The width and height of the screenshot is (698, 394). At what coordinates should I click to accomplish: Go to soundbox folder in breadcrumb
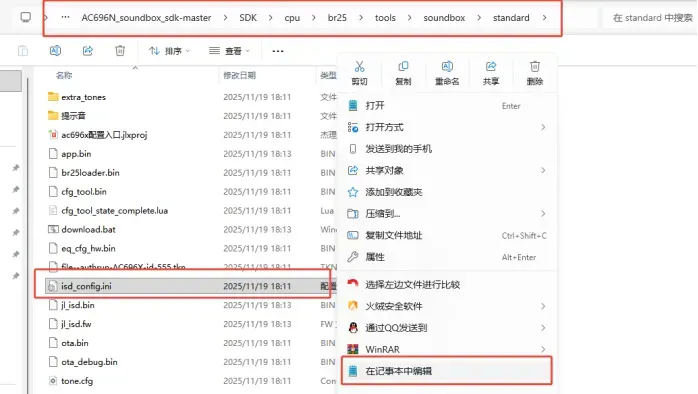(444, 18)
